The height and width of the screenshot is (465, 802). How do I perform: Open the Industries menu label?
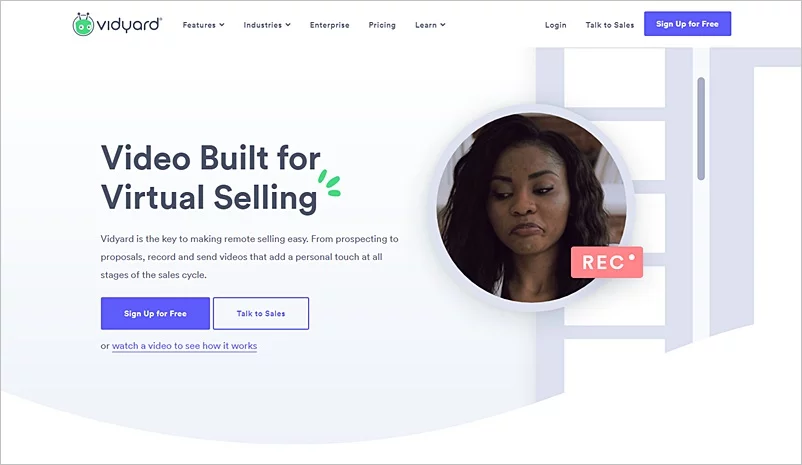pyautogui.click(x=262, y=25)
